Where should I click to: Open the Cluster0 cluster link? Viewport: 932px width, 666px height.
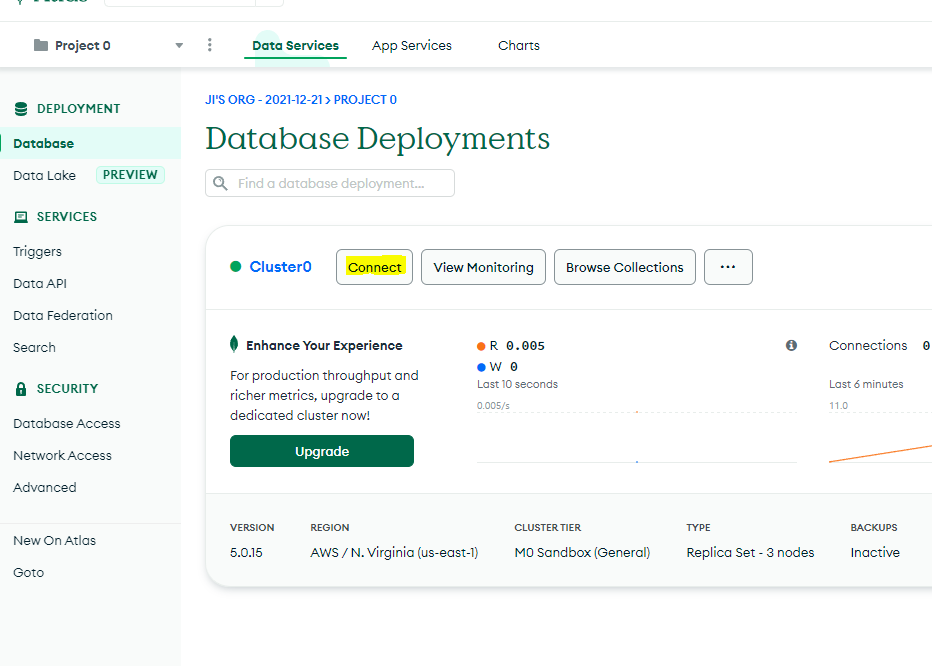(281, 267)
